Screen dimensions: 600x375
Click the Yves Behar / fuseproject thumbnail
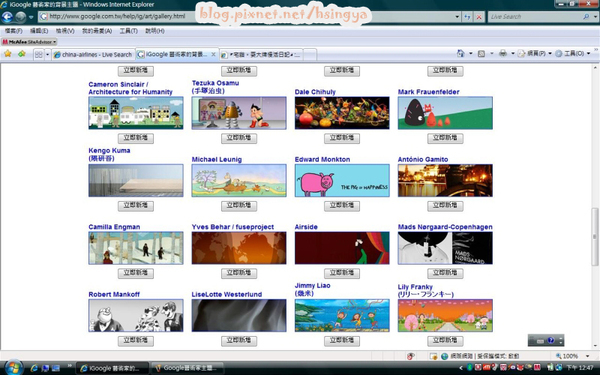(x=239, y=248)
